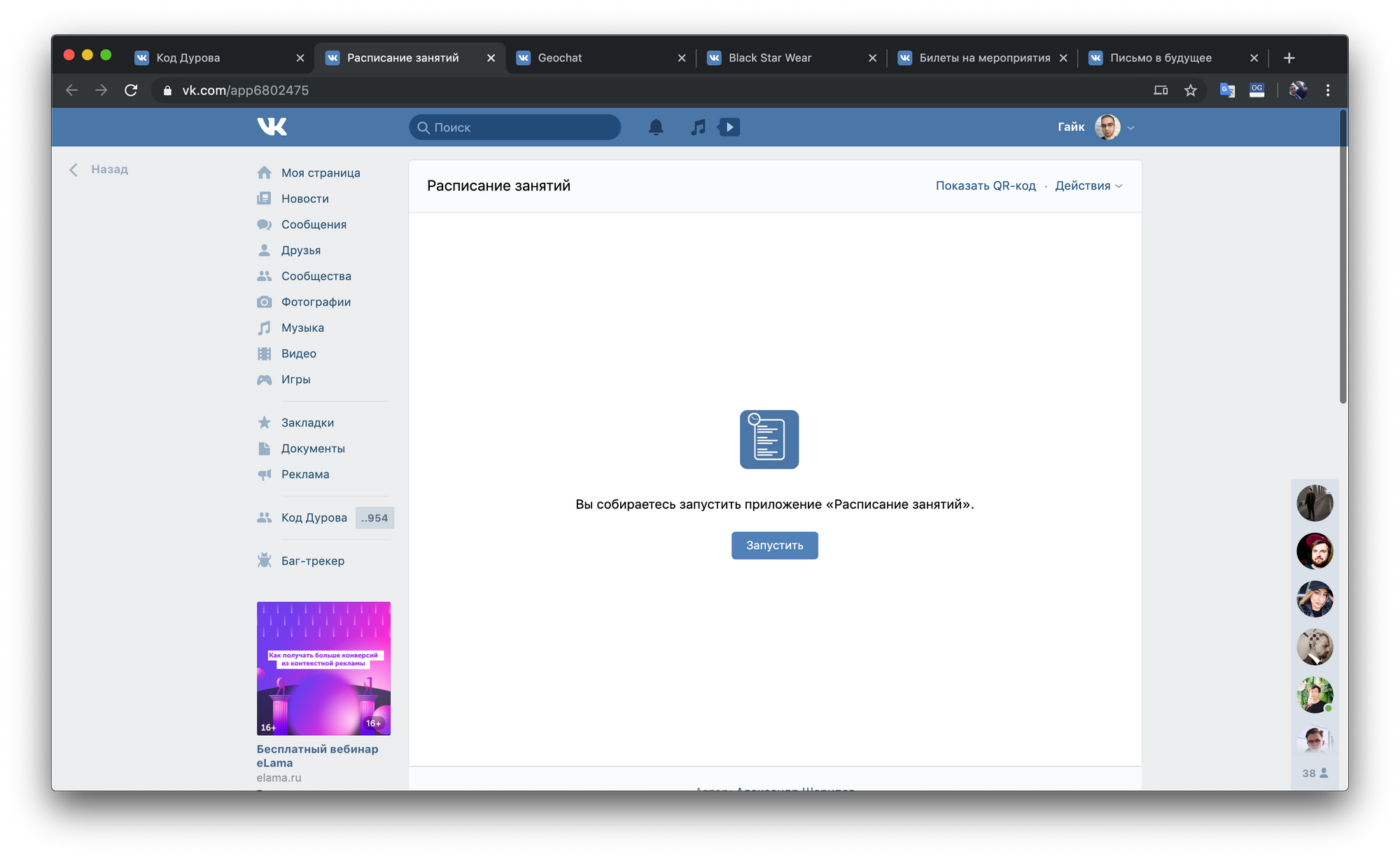The height and width of the screenshot is (859, 1400).
Task: Bookmark page with the star icon
Action: tap(1191, 90)
